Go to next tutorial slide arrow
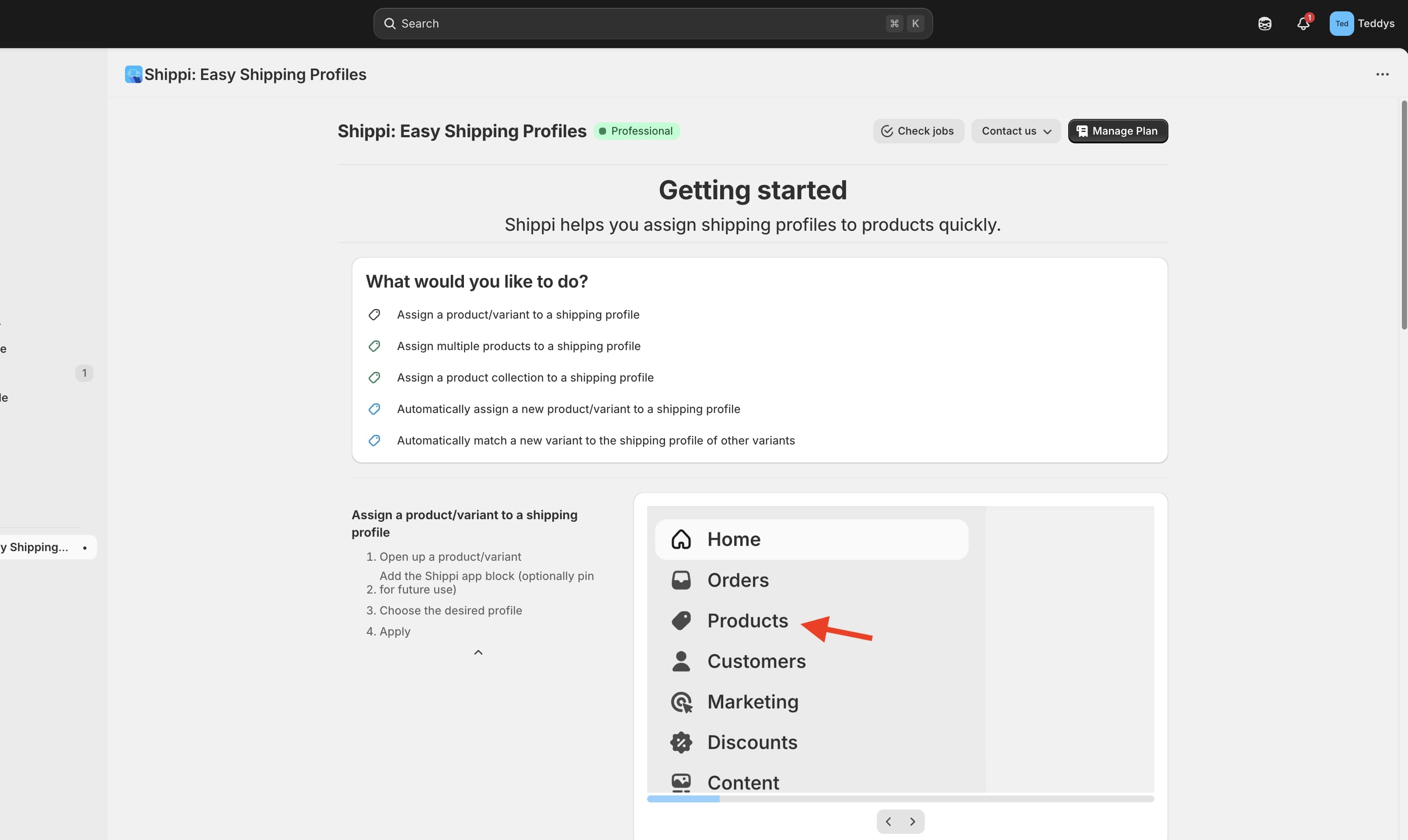The image size is (1408, 840). coord(913,821)
